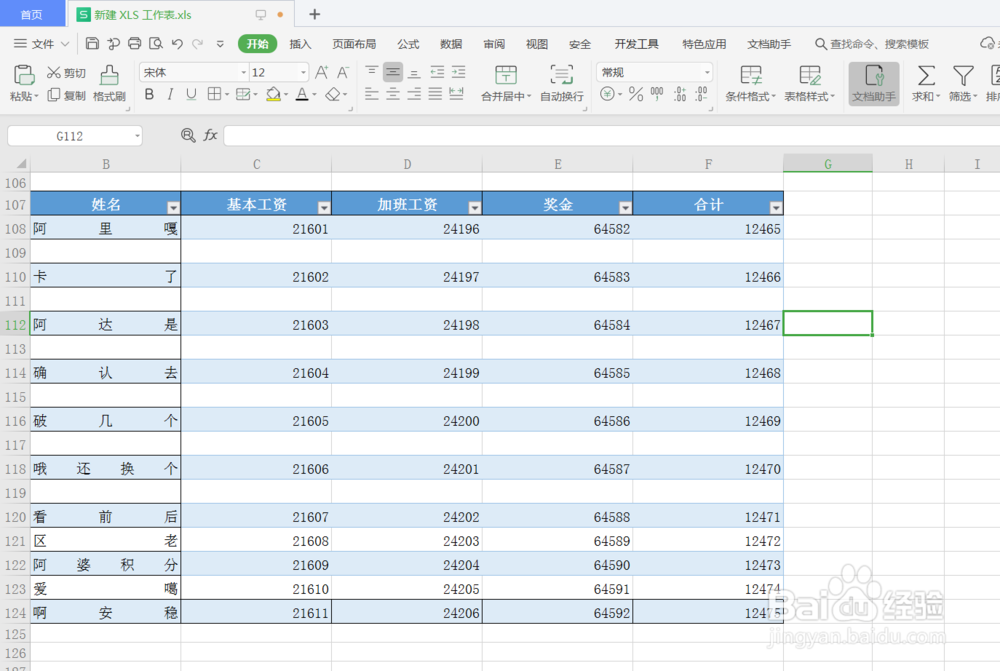Open the 文件 menu
1000x671 pixels.
coord(41,43)
